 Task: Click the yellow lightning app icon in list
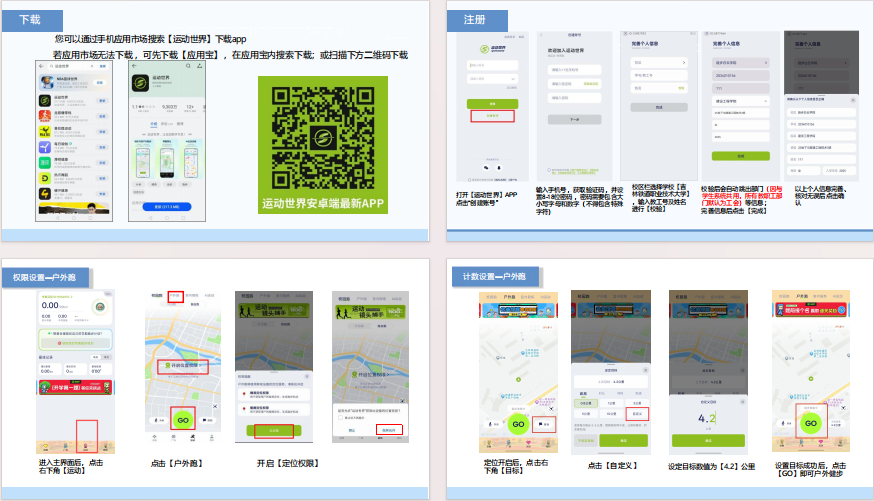coord(45,193)
